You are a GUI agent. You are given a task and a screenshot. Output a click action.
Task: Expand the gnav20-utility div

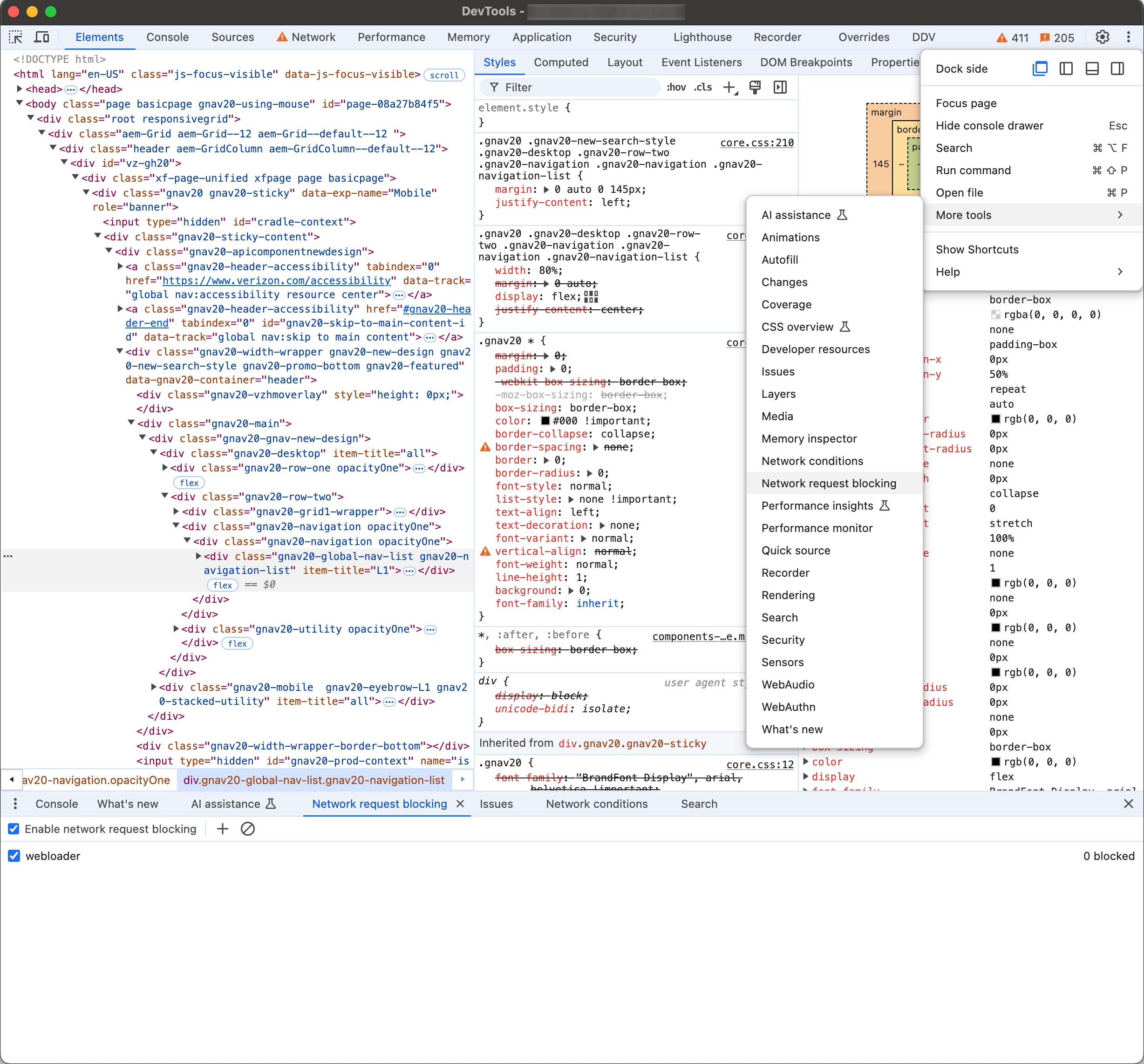click(176, 629)
